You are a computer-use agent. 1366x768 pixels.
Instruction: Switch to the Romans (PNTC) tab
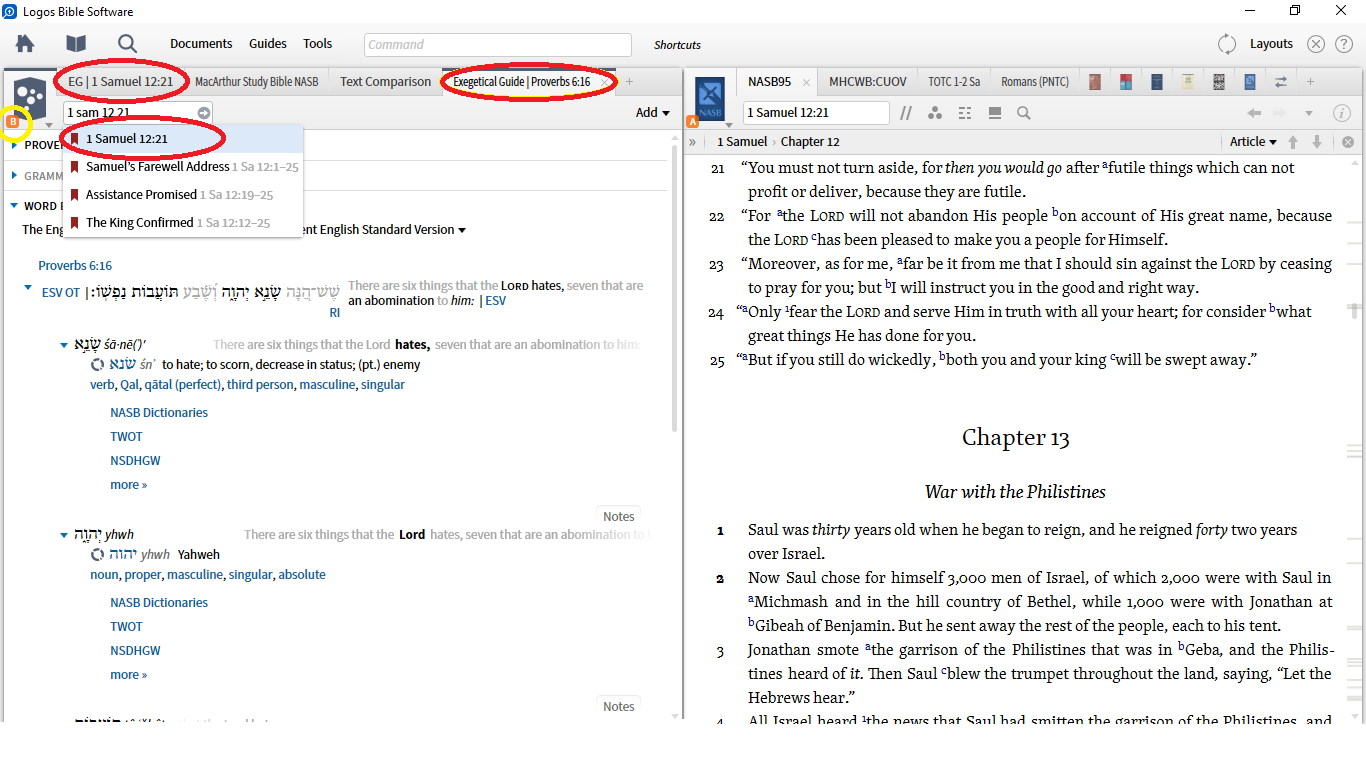[x=1035, y=82]
